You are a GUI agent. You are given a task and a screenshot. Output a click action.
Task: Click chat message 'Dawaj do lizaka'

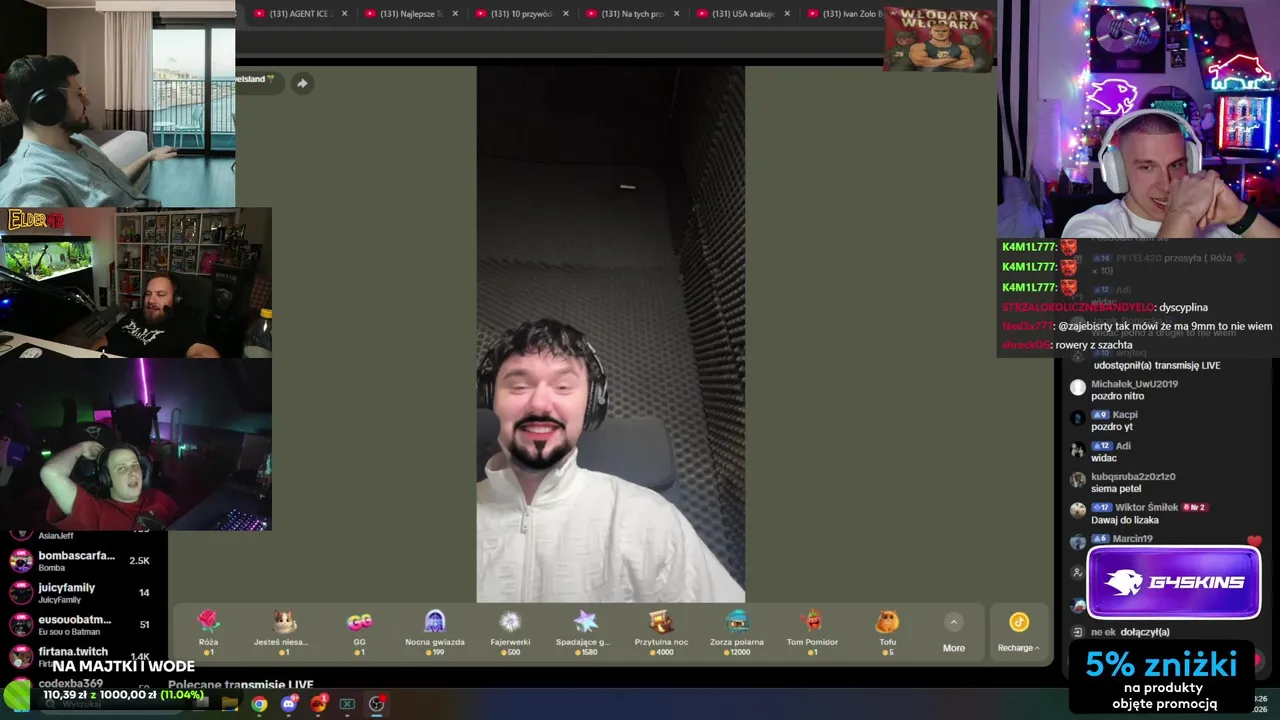1125,520
